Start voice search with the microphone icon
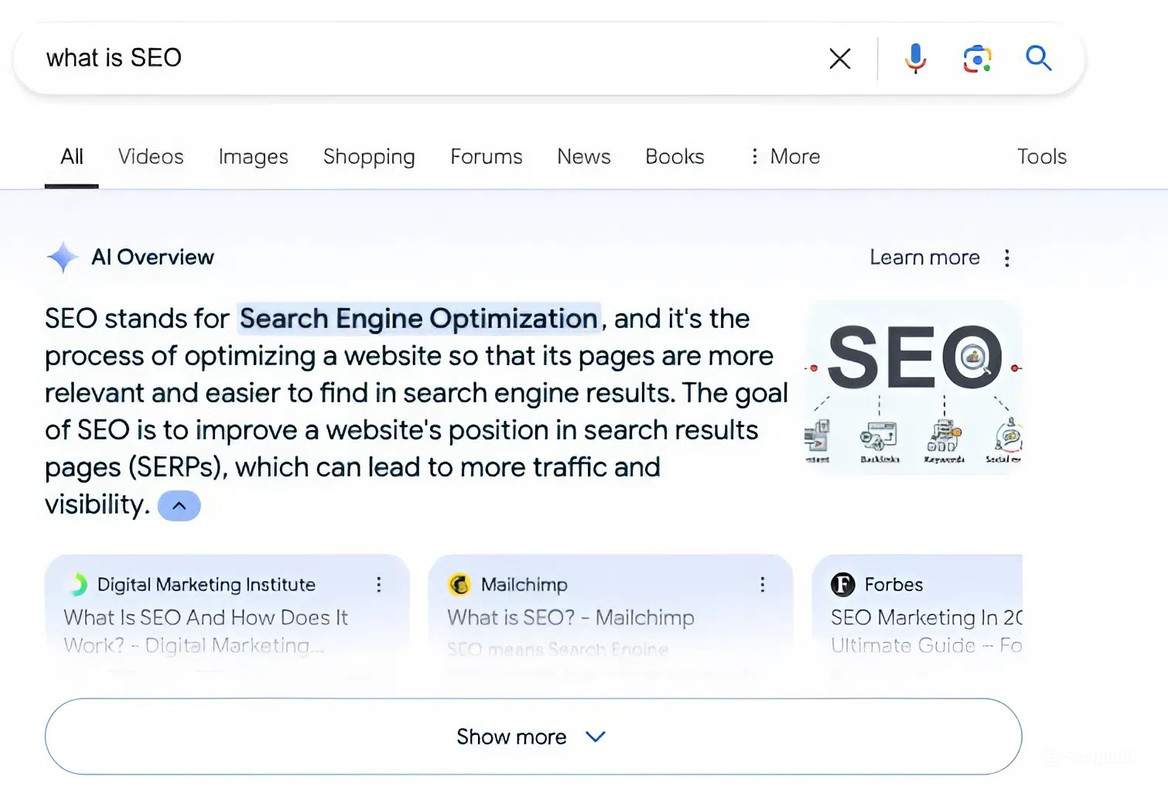Screen dimensions: 1168x800 point(915,59)
